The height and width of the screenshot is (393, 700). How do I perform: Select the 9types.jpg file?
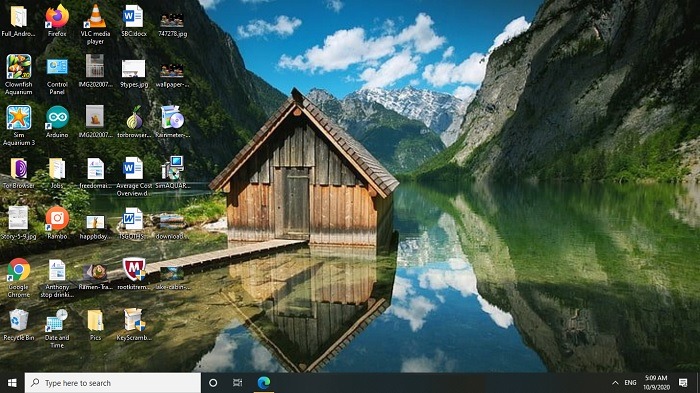[x=133, y=73]
